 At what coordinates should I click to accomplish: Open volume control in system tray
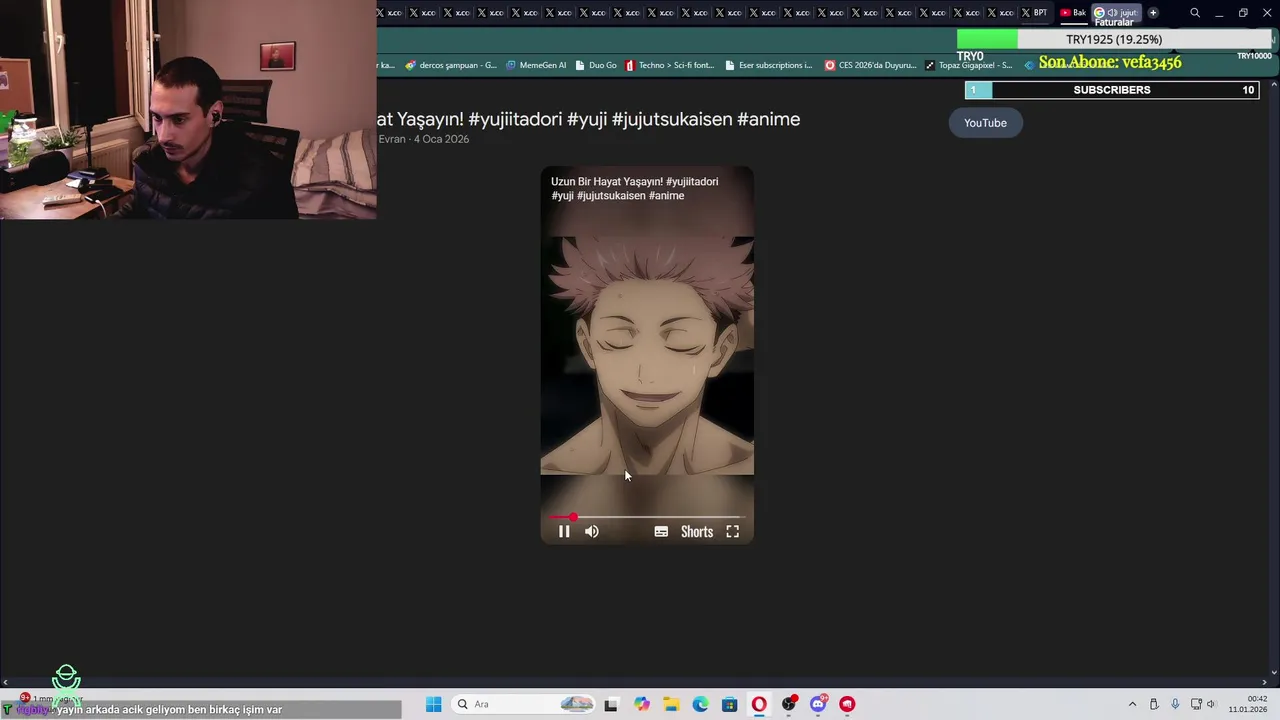click(x=1211, y=704)
